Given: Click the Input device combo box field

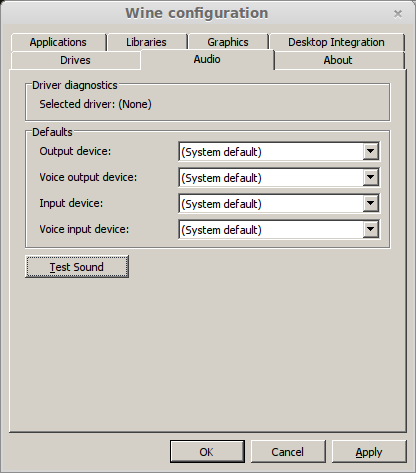Looking at the screenshot, I should pyautogui.click(x=279, y=203).
